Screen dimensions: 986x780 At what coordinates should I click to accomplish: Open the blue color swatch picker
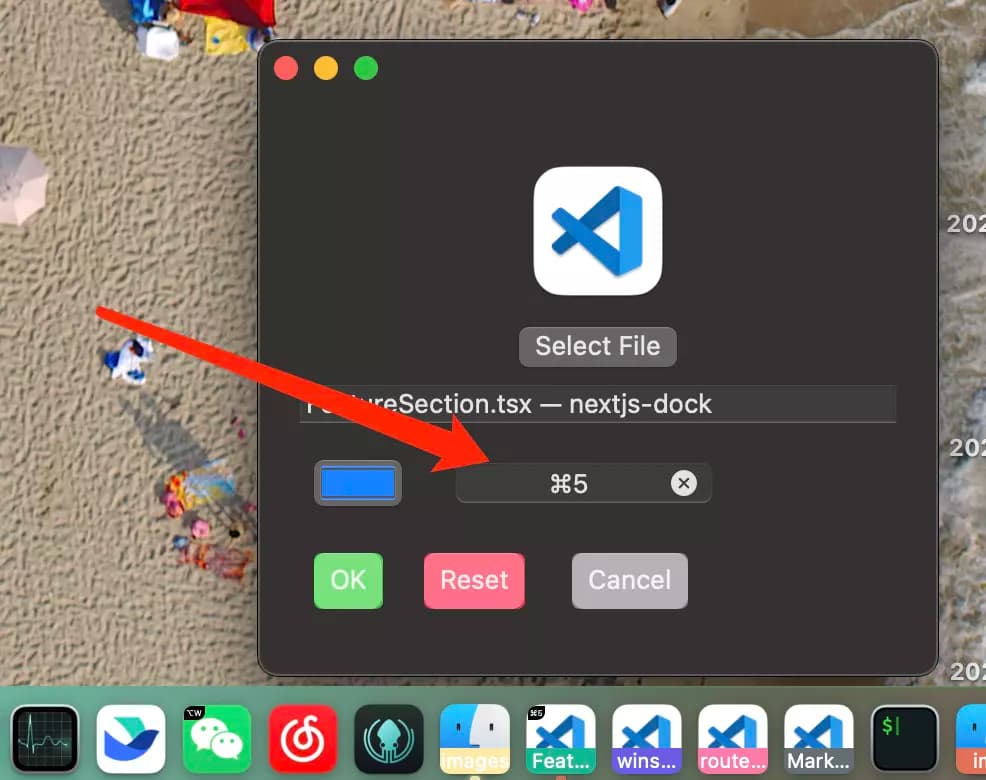(358, 483)
